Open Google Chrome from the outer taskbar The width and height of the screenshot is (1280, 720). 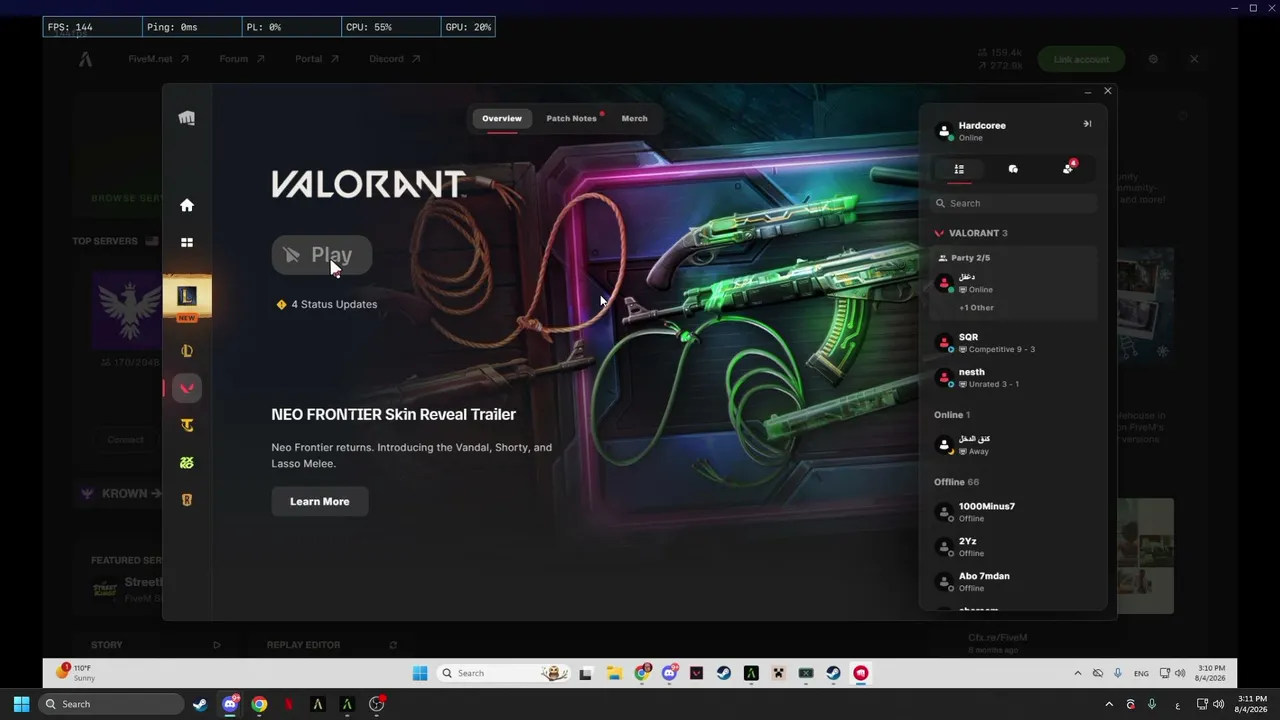pyautogui.click(x=259, y=704)
